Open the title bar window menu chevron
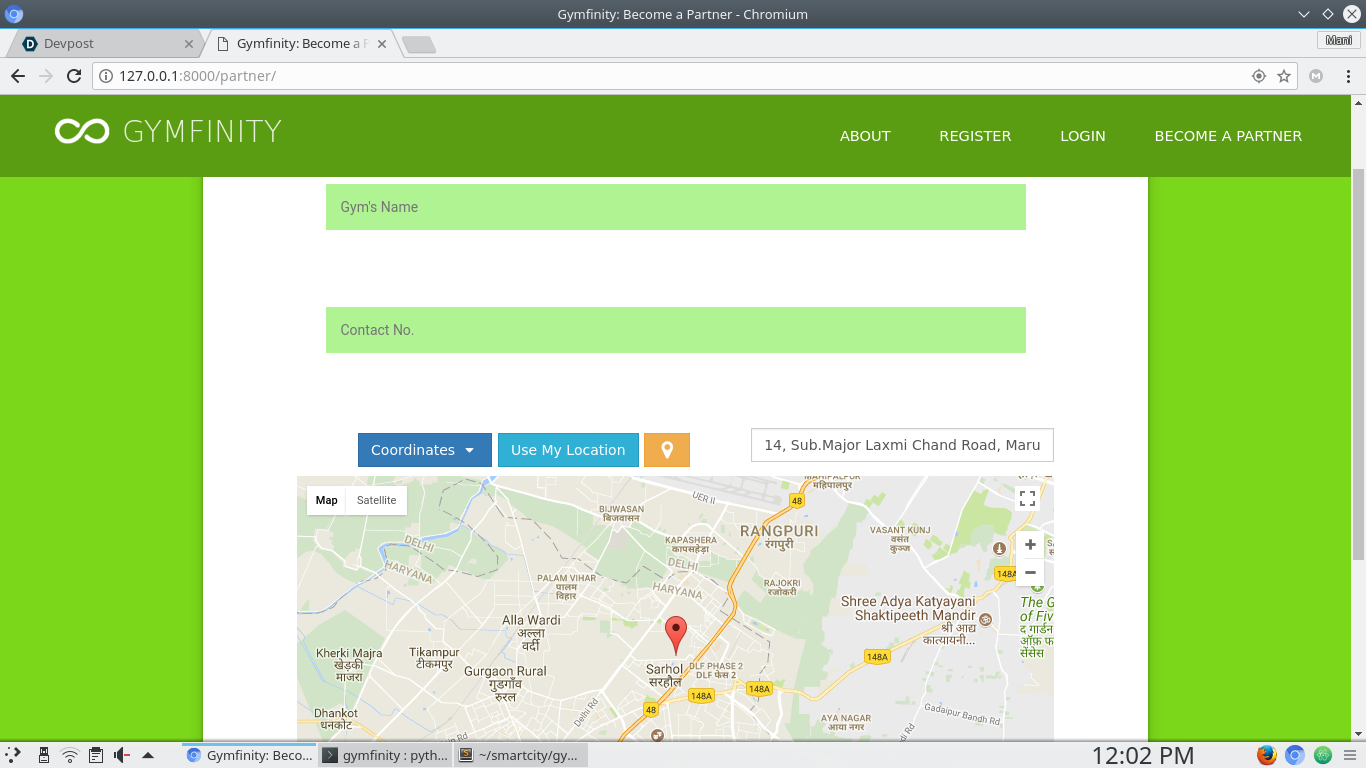This screenshot has width=1366, height=768. point(1304,14)
